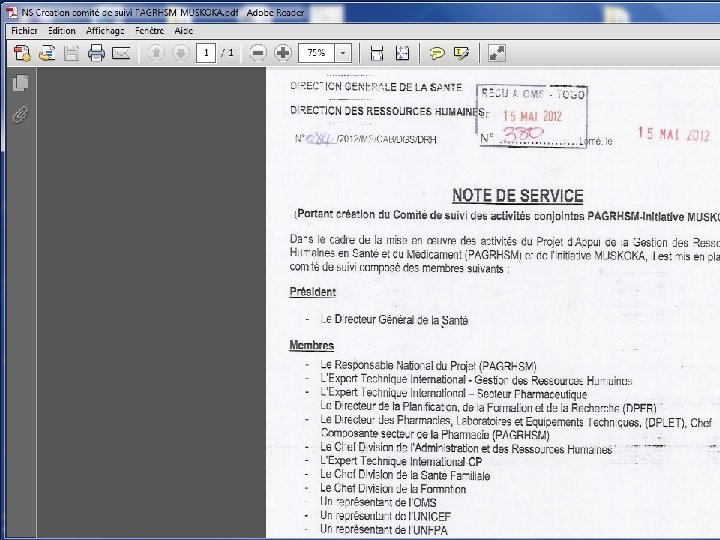Screen dimensions: 720x540
Task: Open the Fichier menu
Action: pyautogui.click(x=24, y=31)
